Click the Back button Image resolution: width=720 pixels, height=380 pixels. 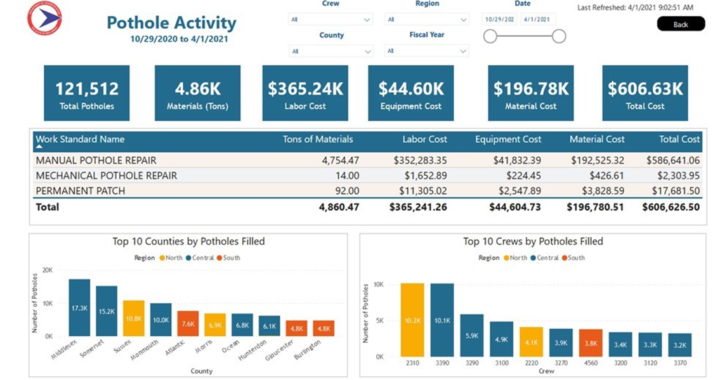(681, 24)
